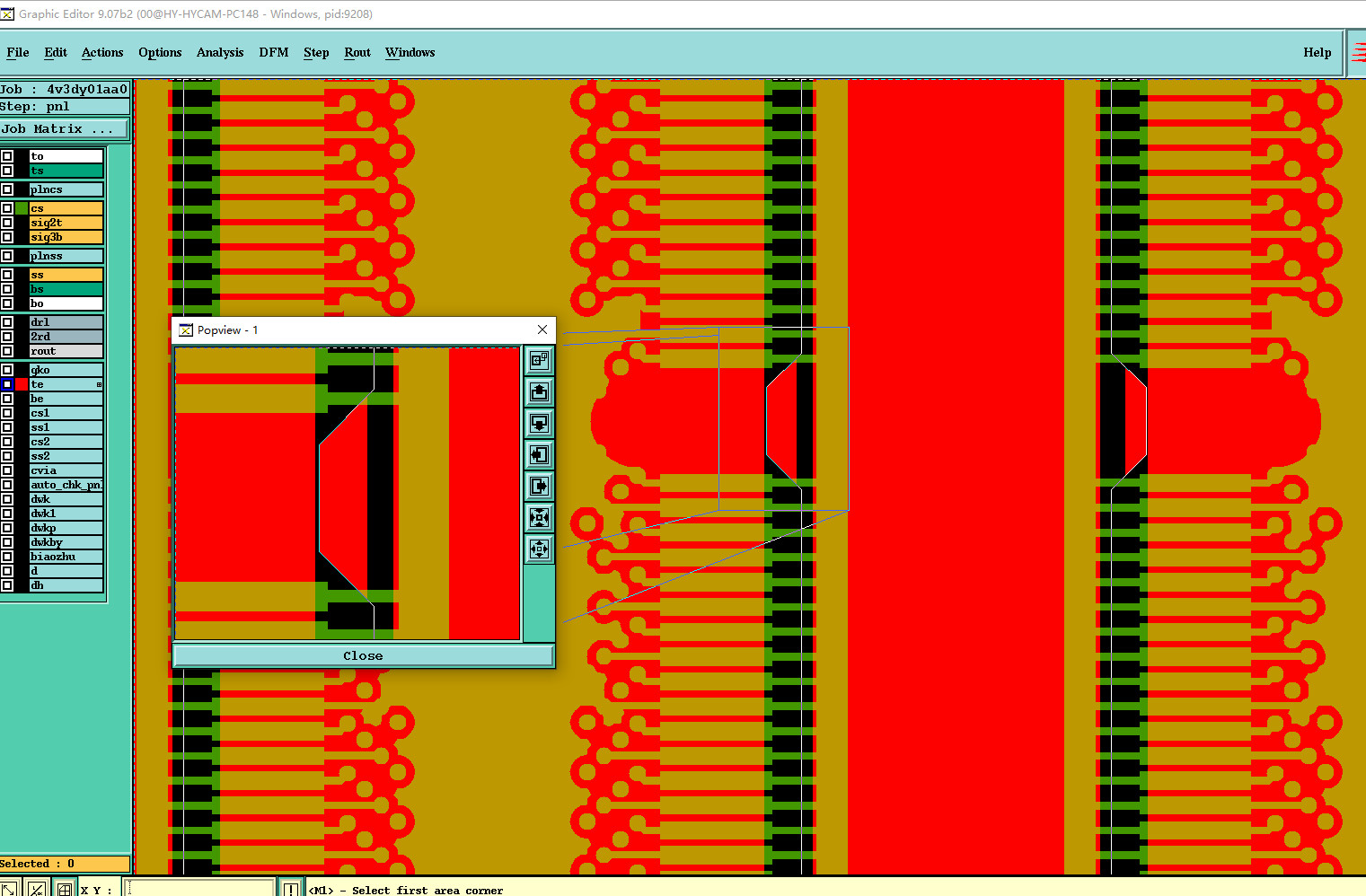Viewport: 1366px width, 896px height.
Task: Click the Popview zoomed preview image
Action: point(348,493)
